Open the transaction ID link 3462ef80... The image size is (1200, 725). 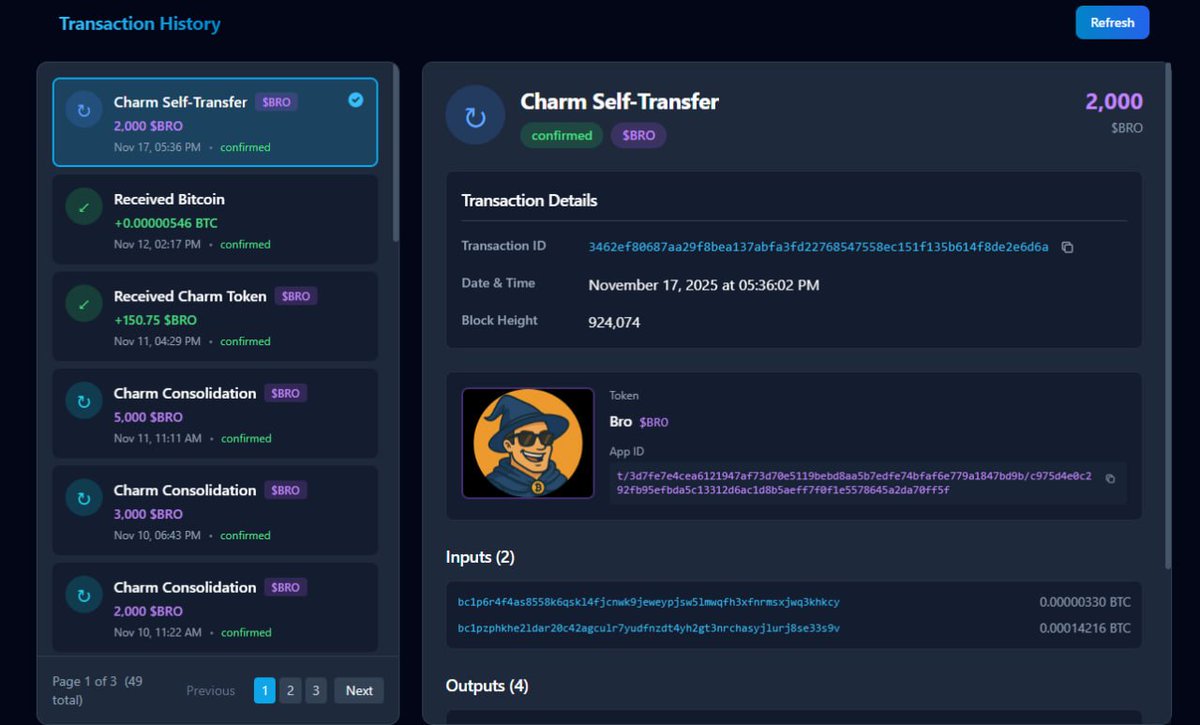point(818,247)
